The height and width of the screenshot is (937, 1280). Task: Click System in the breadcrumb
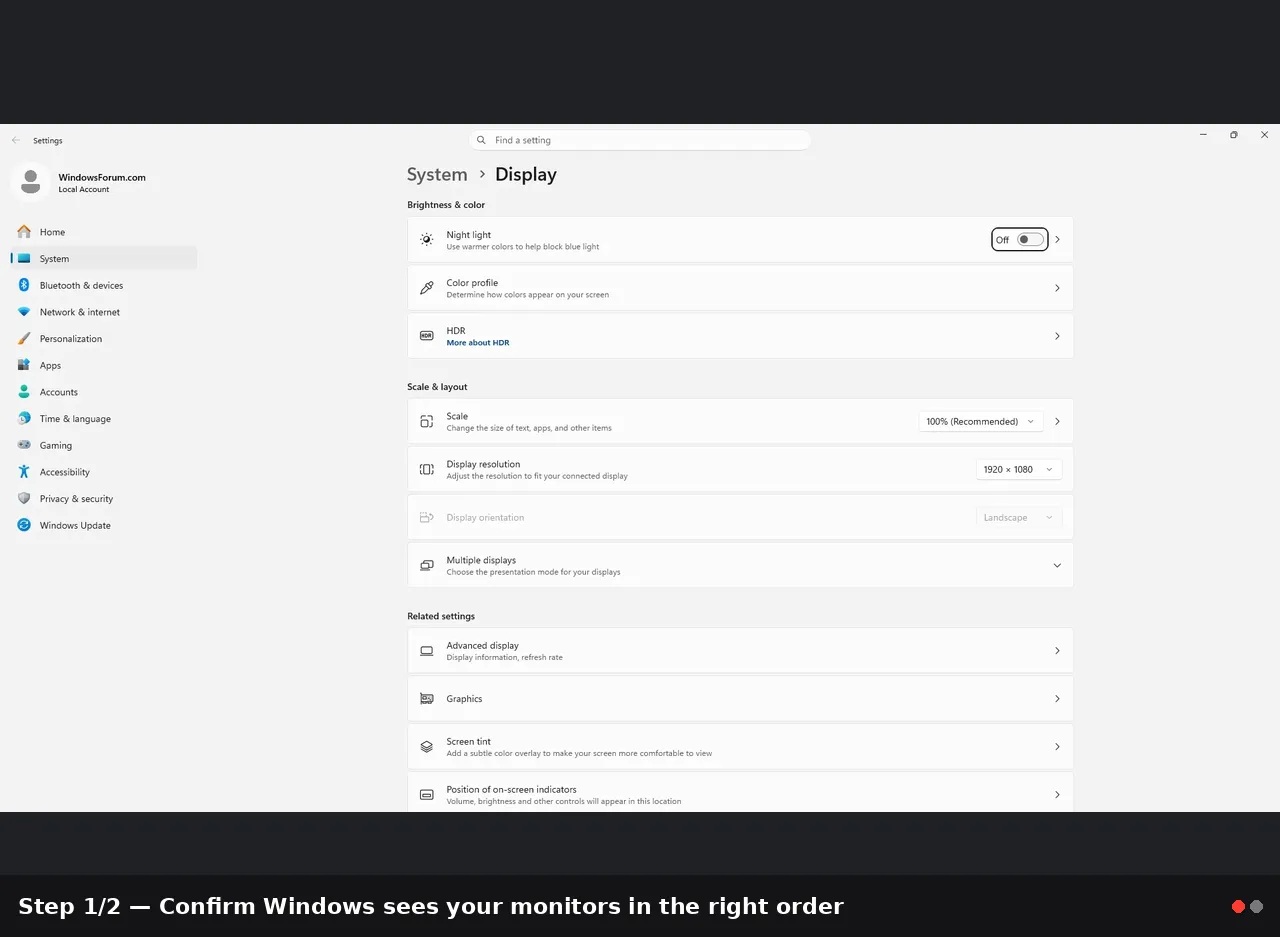click(437, 174)
